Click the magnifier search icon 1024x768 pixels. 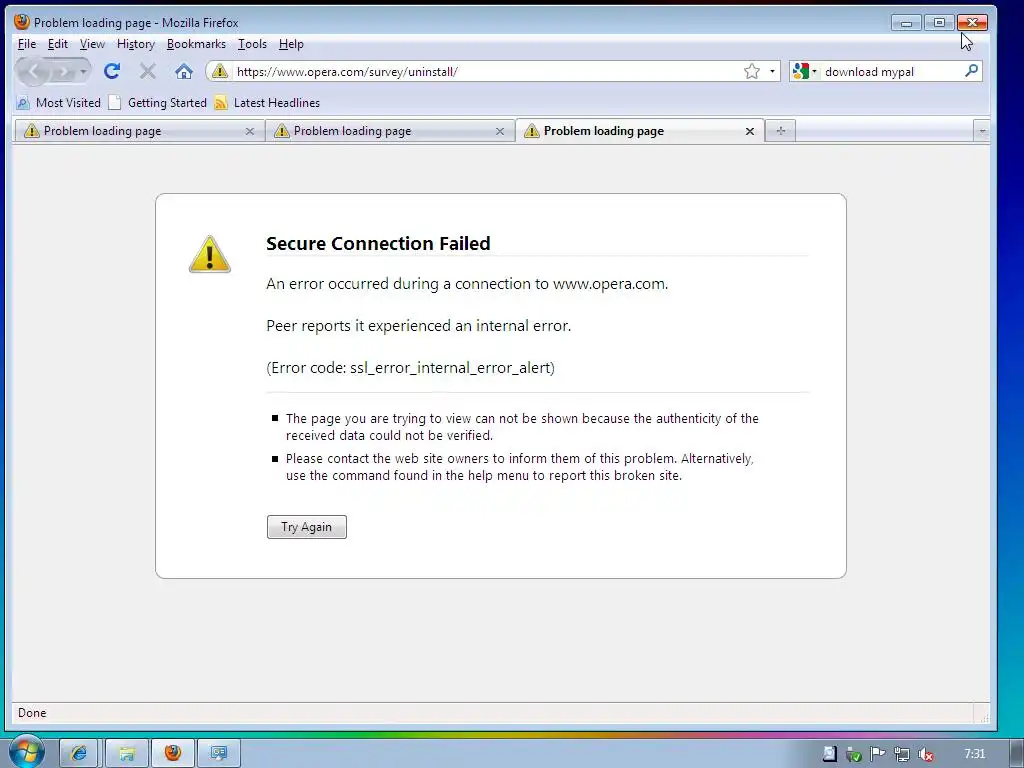(971, 71)
